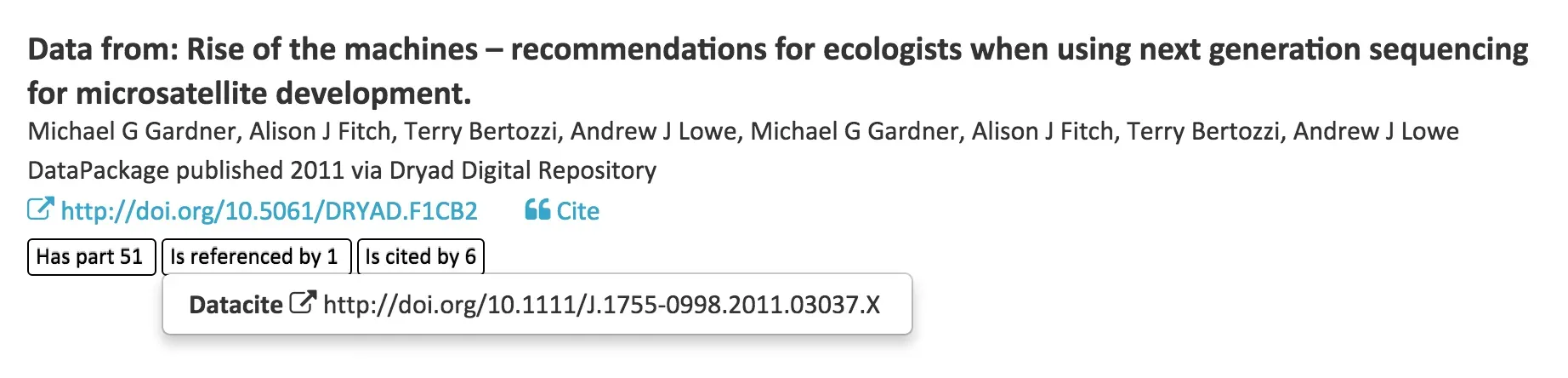Click the "Rise of the machines" dataset title
Screen dimensions: 1568x378
click(777, 49)
